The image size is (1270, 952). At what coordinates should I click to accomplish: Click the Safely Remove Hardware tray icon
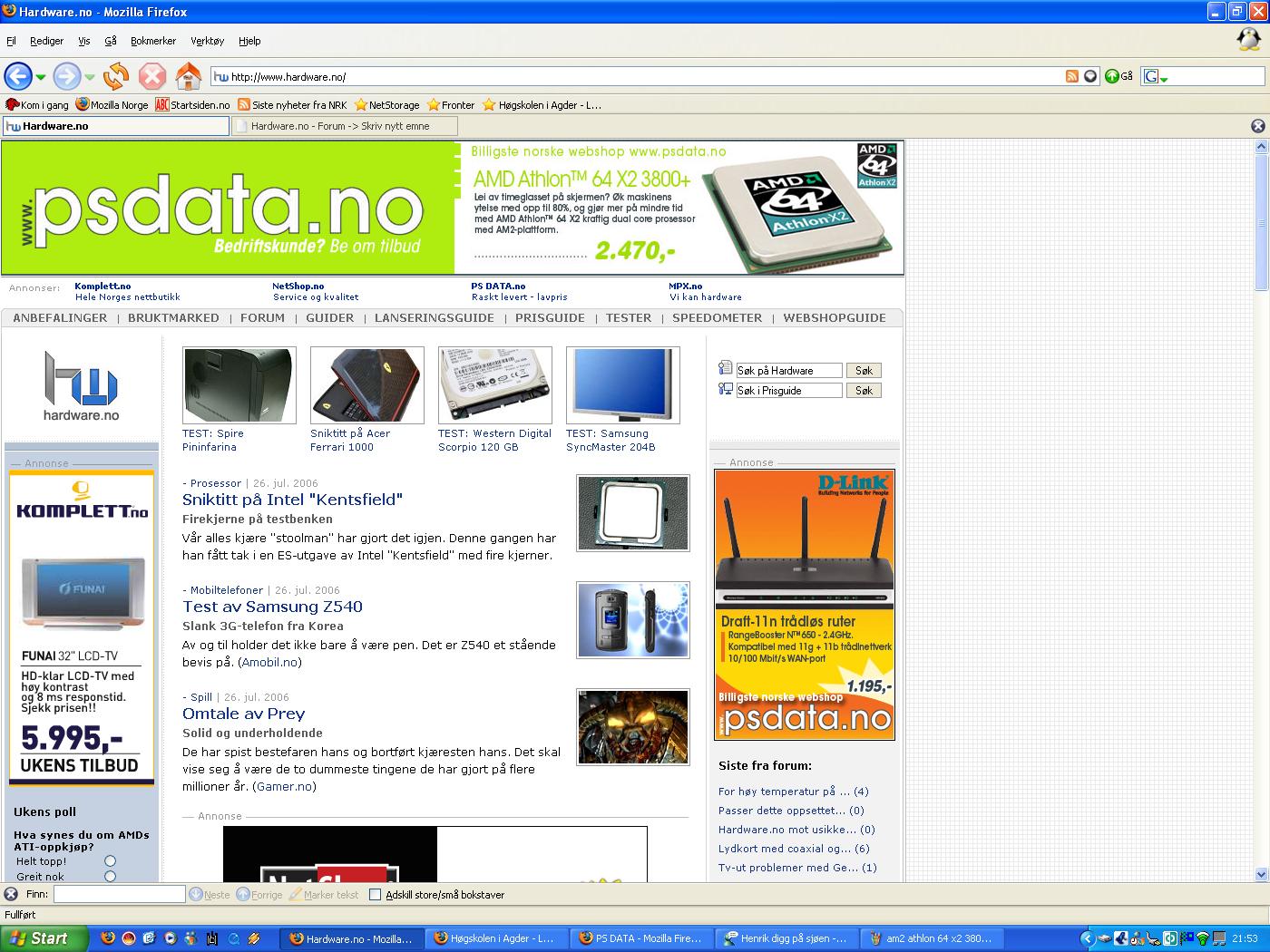(1104, 938)
